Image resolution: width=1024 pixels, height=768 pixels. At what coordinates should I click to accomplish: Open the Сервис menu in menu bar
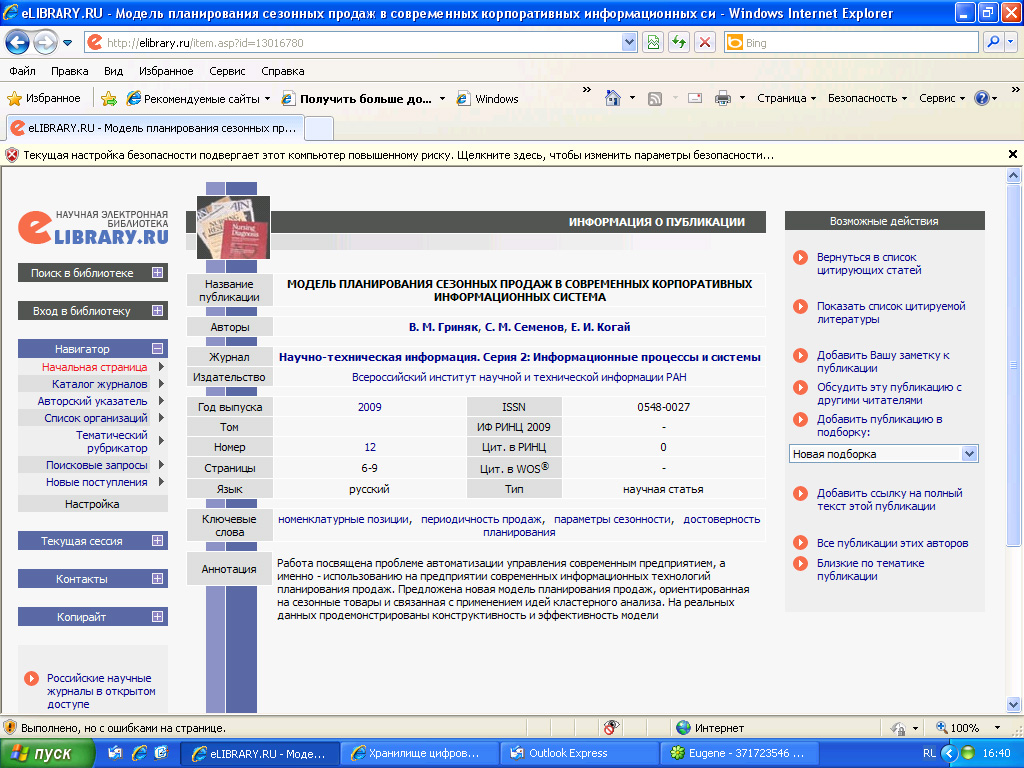pyautogui.click(x=227, y=71)
